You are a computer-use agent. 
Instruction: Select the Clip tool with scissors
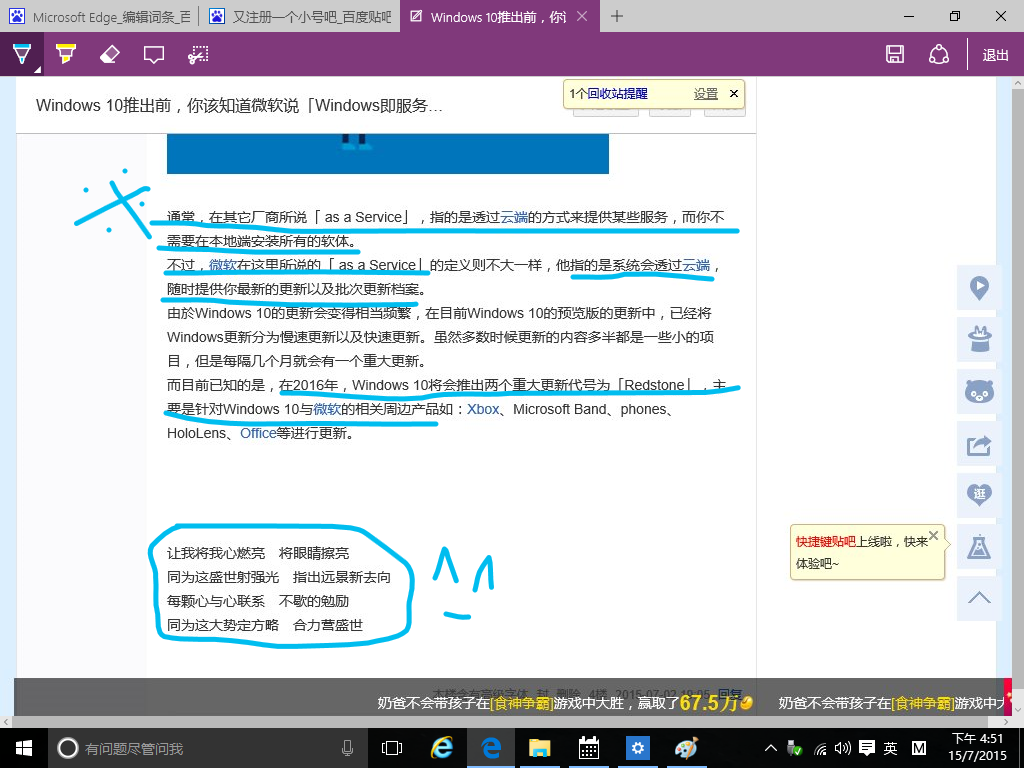tap(198, 54)
